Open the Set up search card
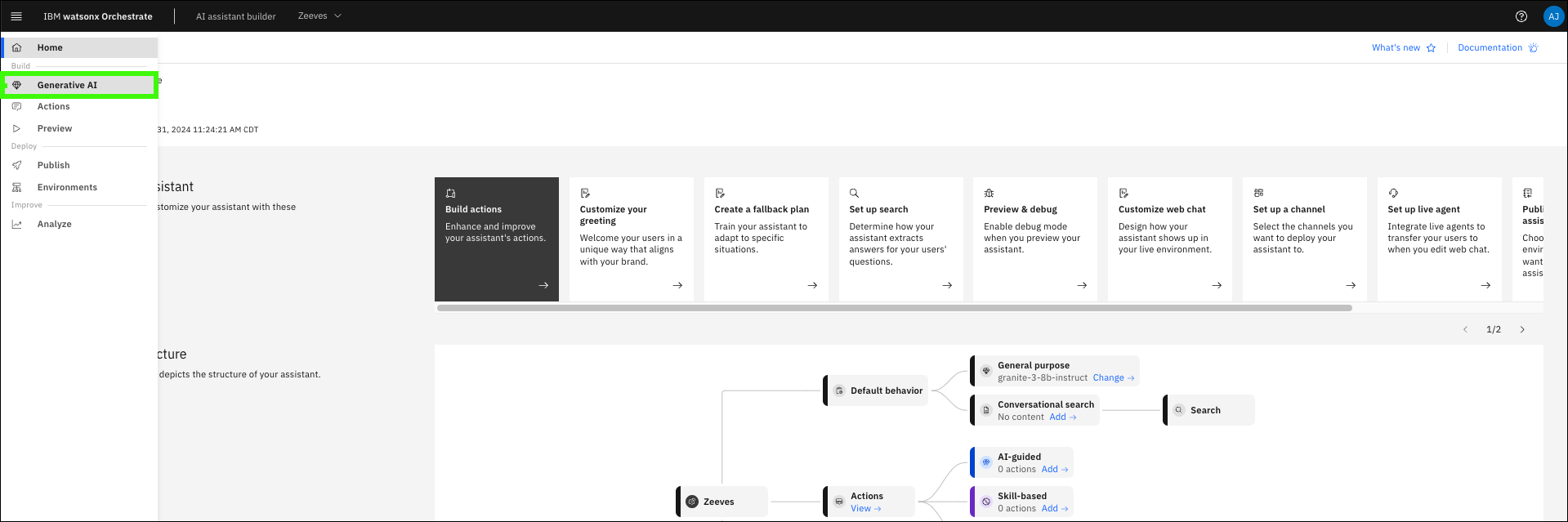1568x522 pixels. 900,239
